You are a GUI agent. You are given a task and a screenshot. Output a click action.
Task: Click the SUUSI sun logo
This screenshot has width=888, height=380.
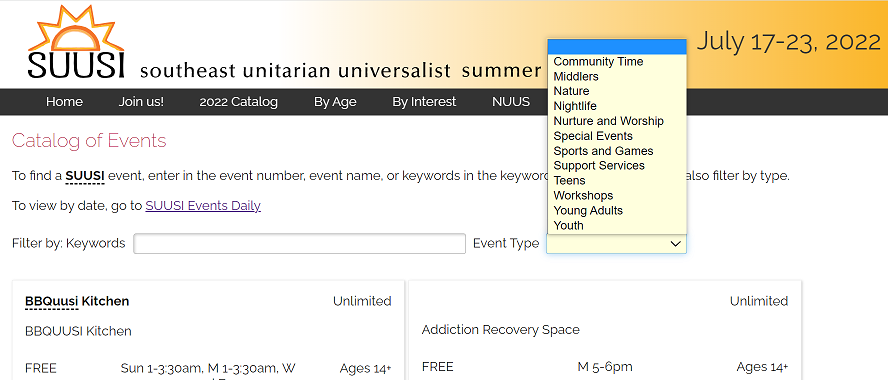[76, 42]
